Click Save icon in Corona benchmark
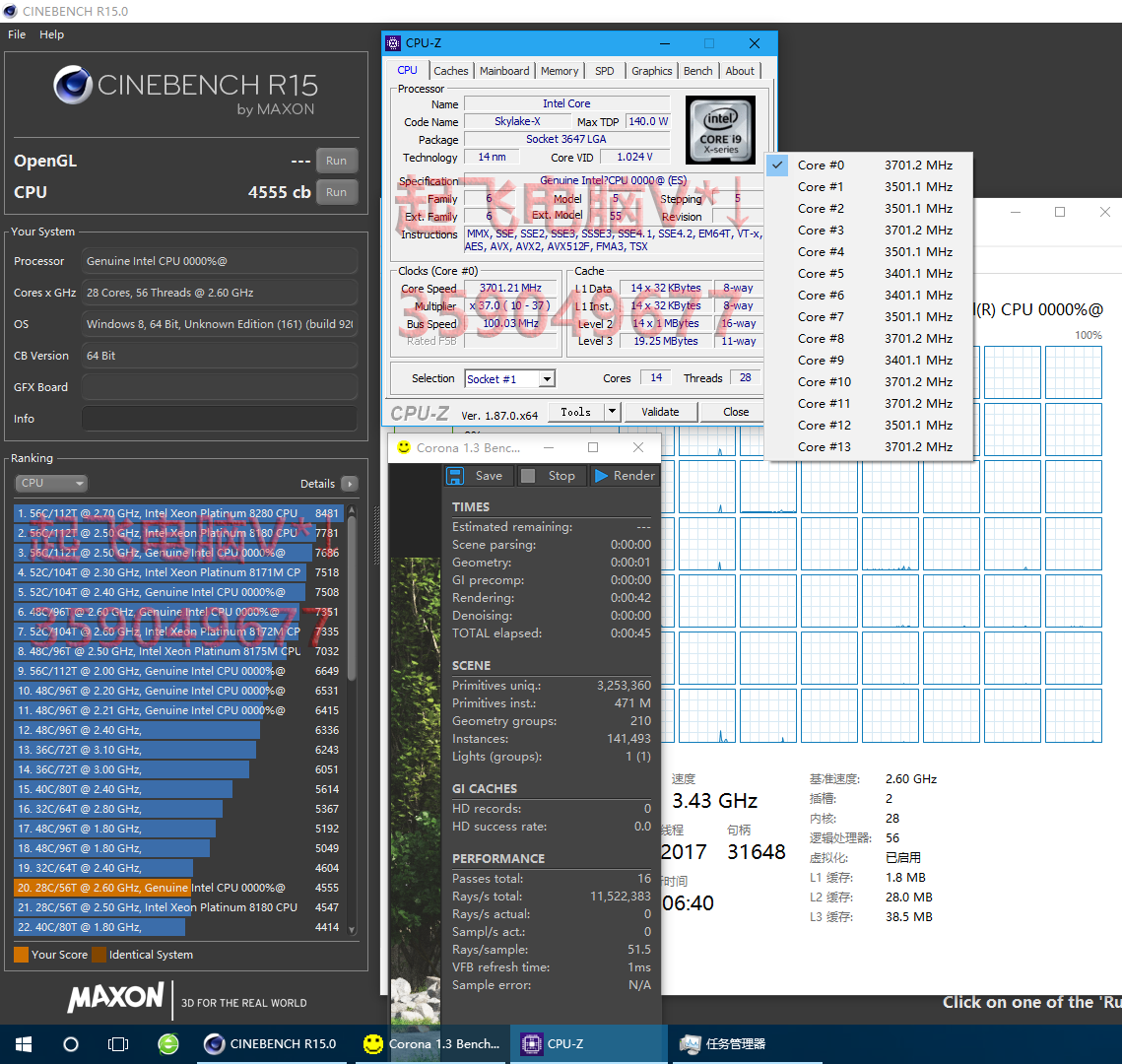Image resolution: width=1122 pixels, height=1064 pixels. 455,476
